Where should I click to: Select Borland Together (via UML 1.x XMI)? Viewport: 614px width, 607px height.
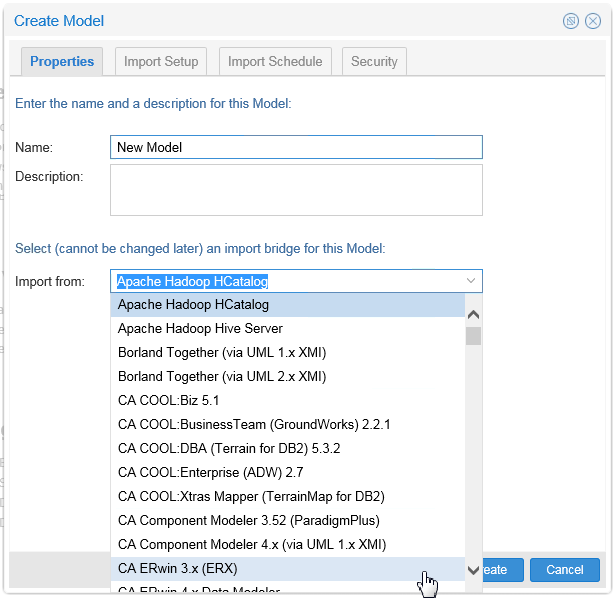222,352
